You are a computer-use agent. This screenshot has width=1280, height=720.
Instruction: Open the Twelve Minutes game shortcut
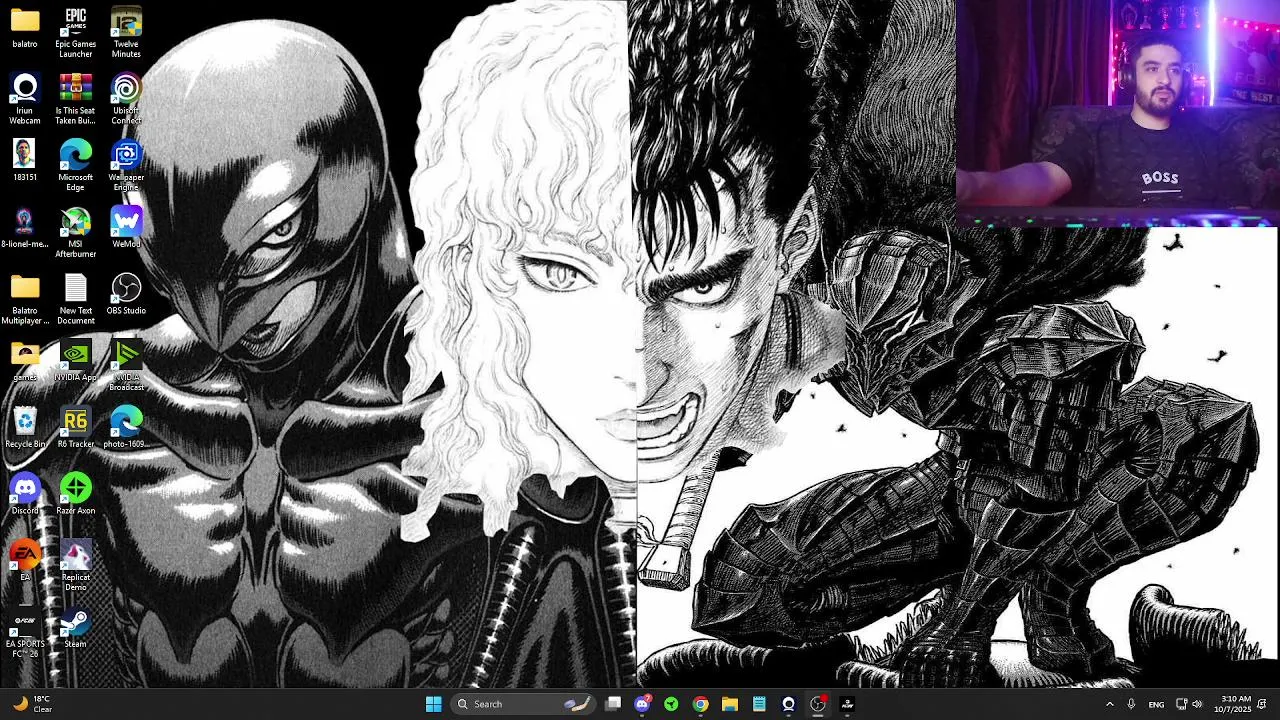126,33
